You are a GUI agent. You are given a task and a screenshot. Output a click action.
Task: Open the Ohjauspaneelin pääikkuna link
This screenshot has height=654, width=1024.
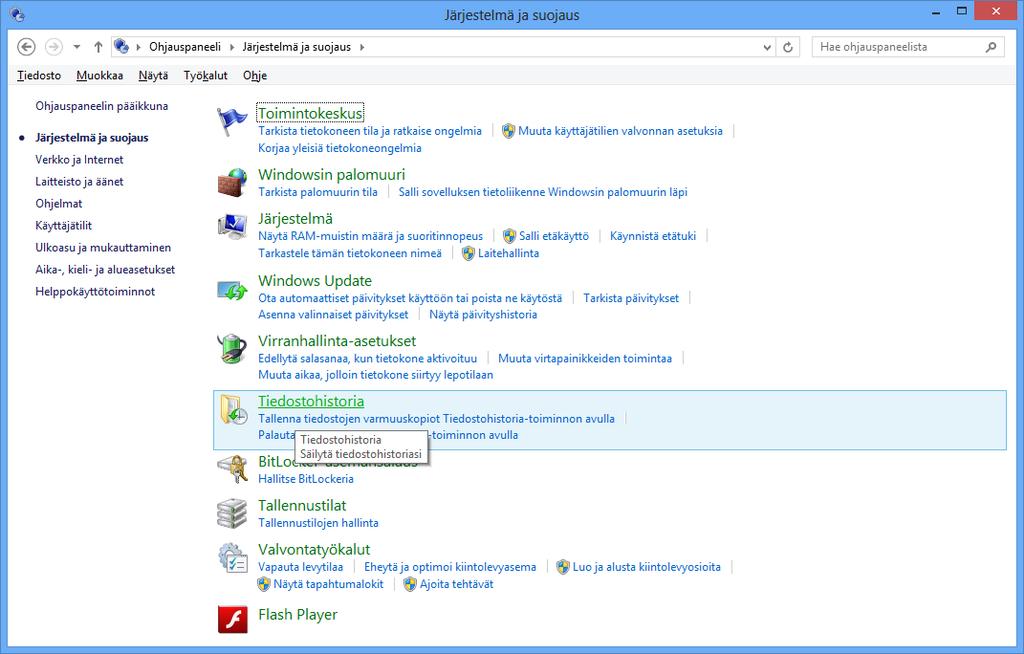pos(102,106)
